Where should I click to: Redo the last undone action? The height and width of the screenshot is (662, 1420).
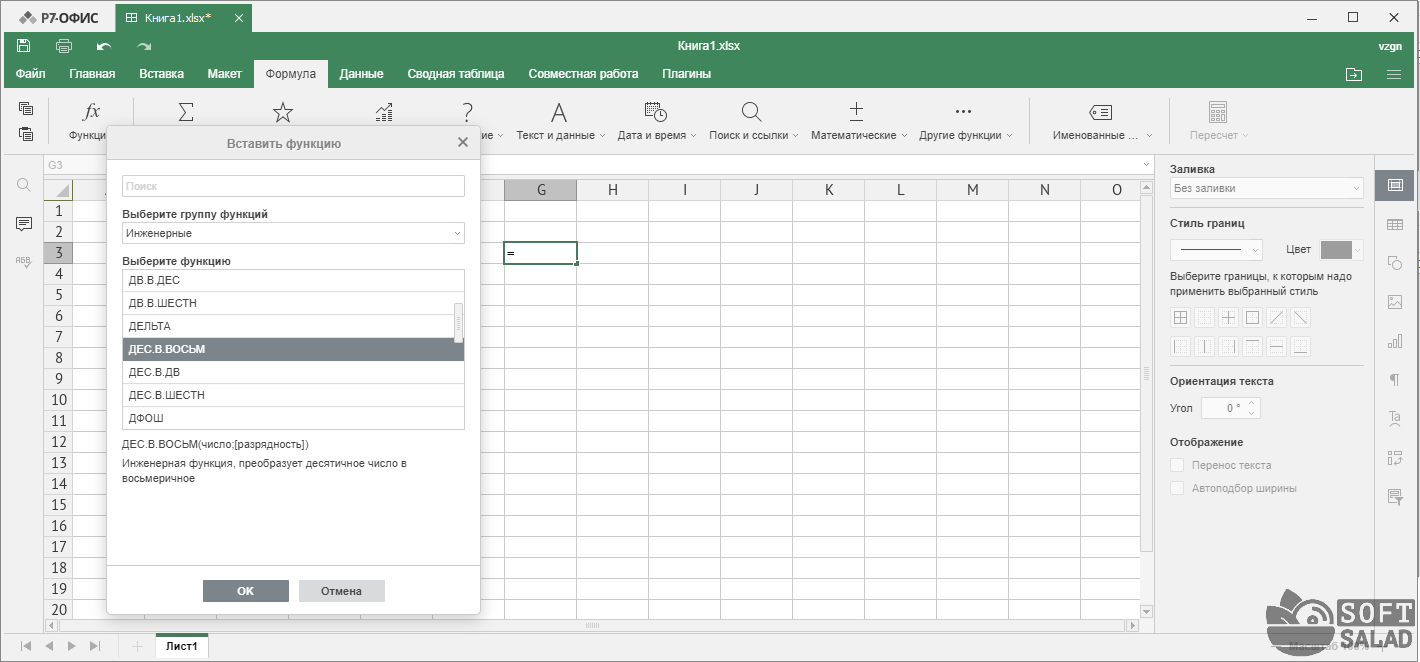click(144, 46)
